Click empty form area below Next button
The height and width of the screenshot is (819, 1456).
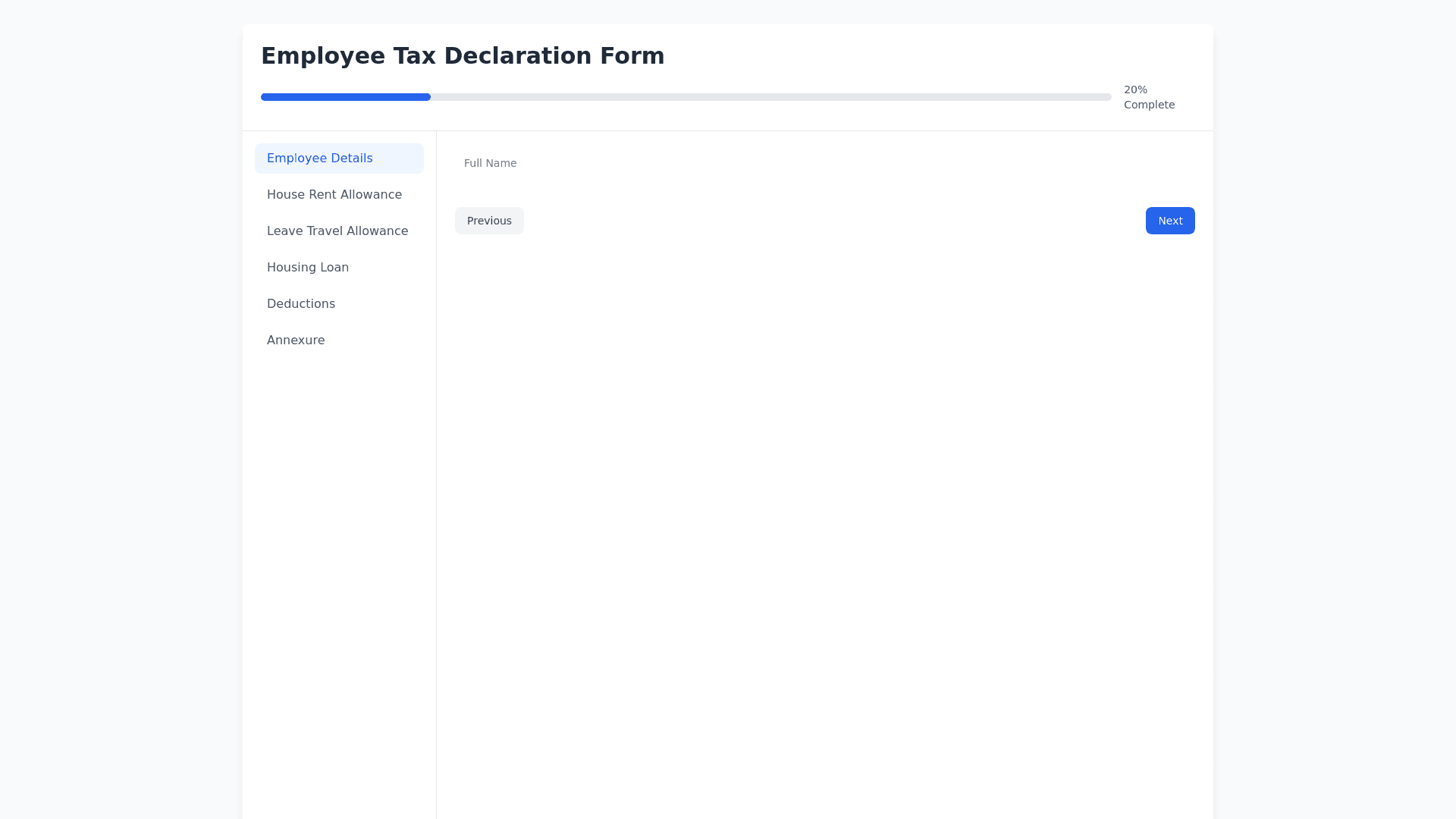(x=1169, y=379)
